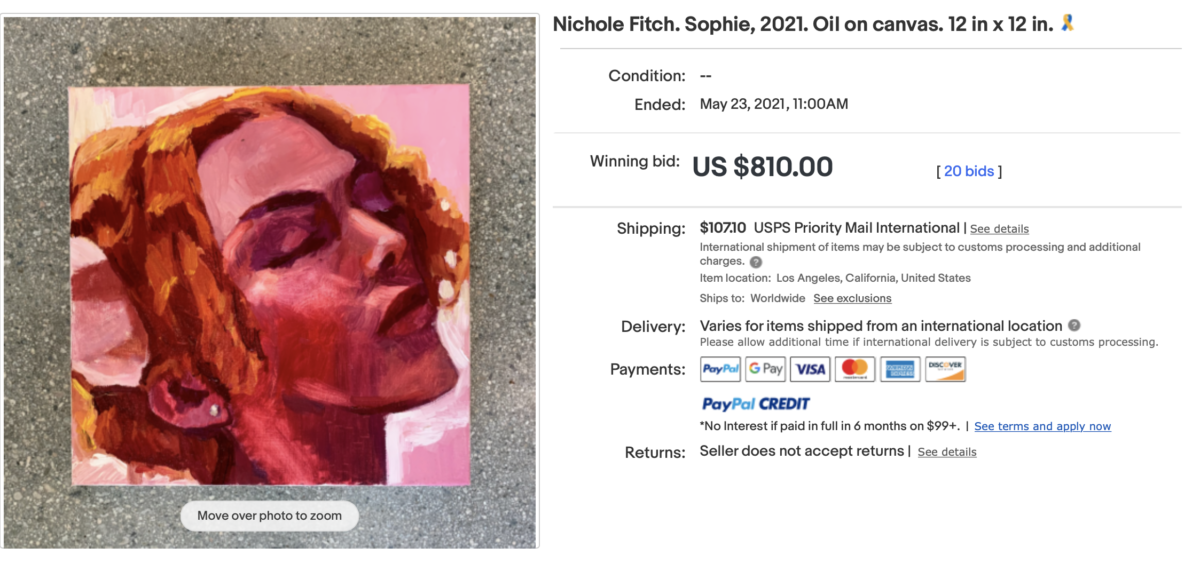
Task: Click the Visa card icon
Action: (810, 369)
